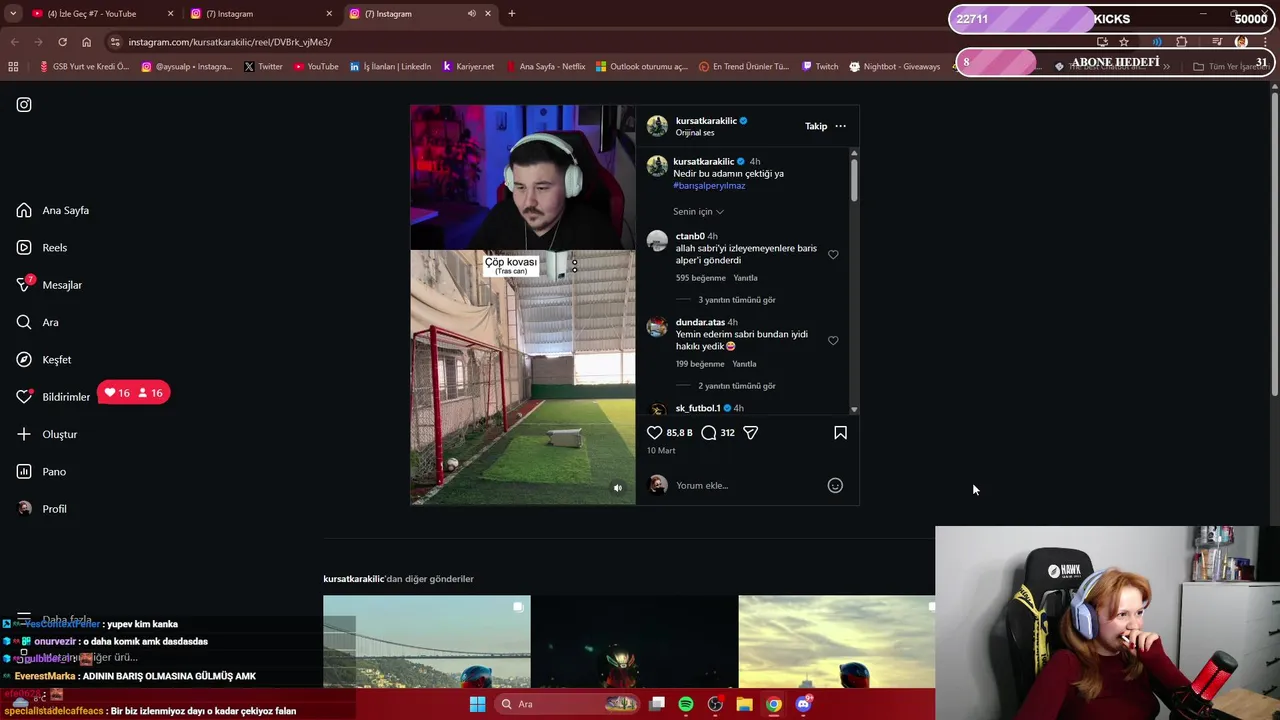Click the browser home button
Screen dimensions: 1280x720
(86, 42)
